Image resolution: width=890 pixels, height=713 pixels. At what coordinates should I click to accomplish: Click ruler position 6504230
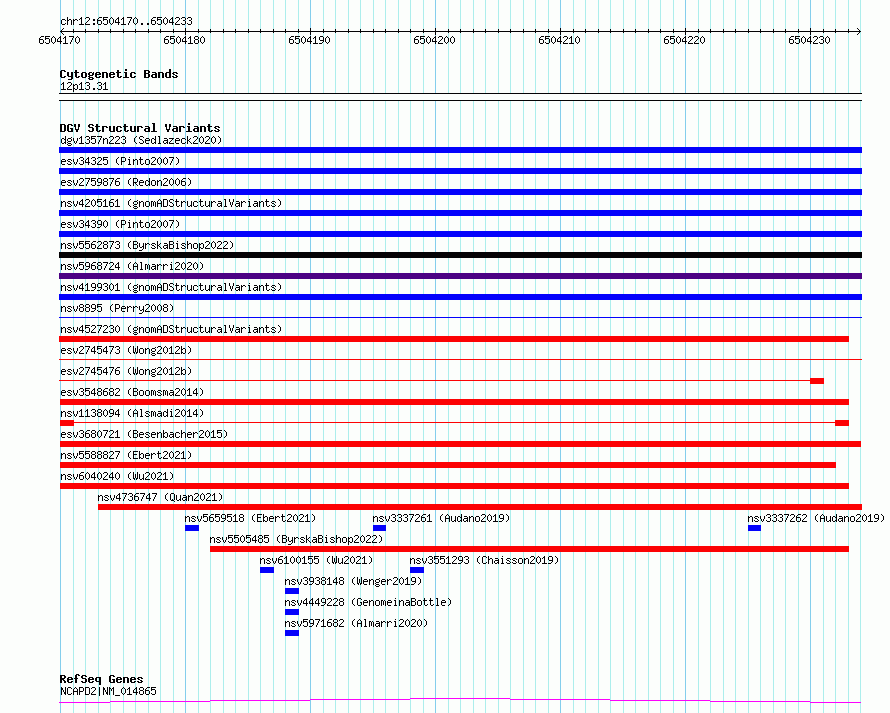[x=809, y=40]
